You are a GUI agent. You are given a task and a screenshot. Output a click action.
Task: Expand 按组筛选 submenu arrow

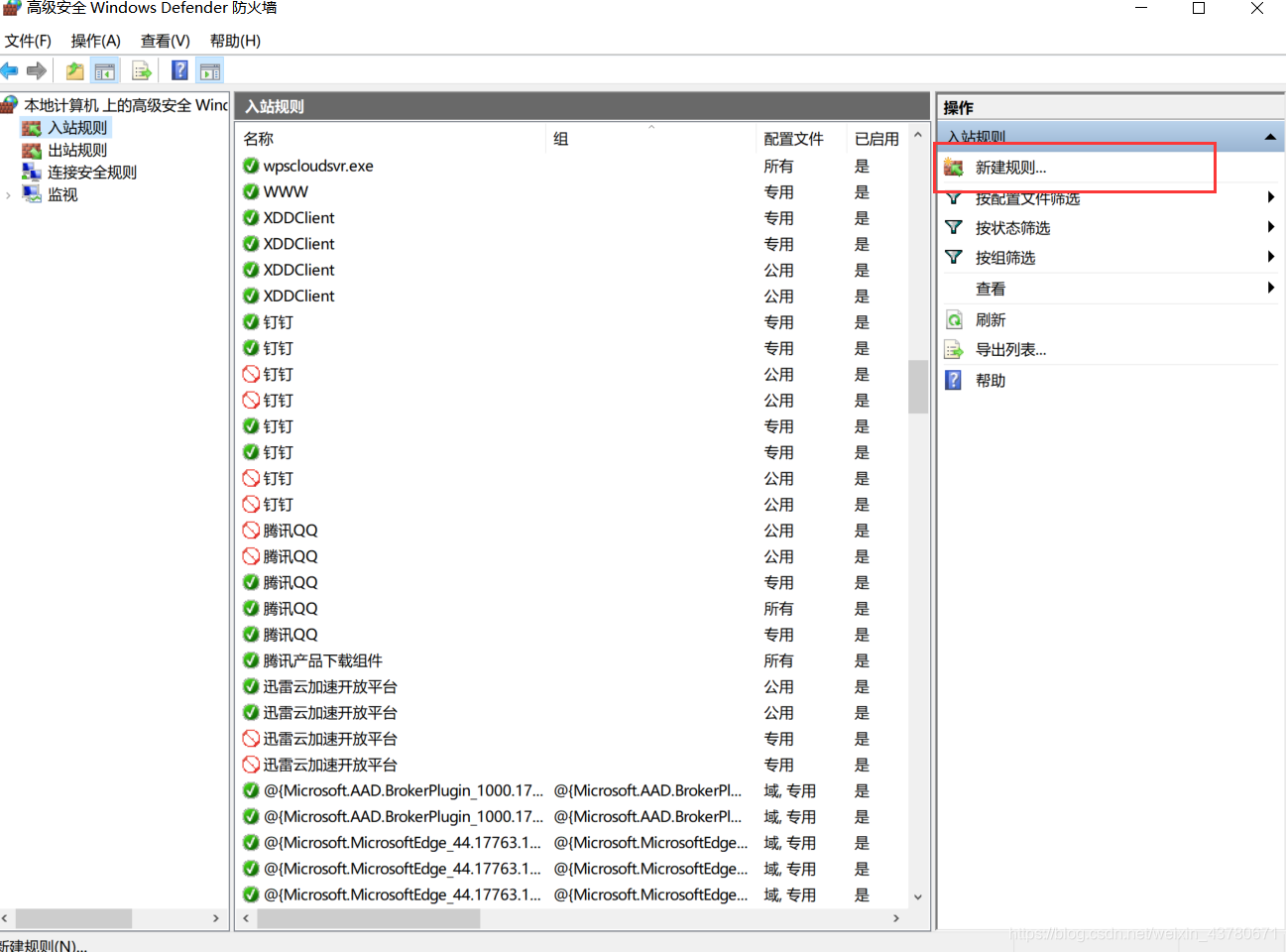[x=1270, y=257]
